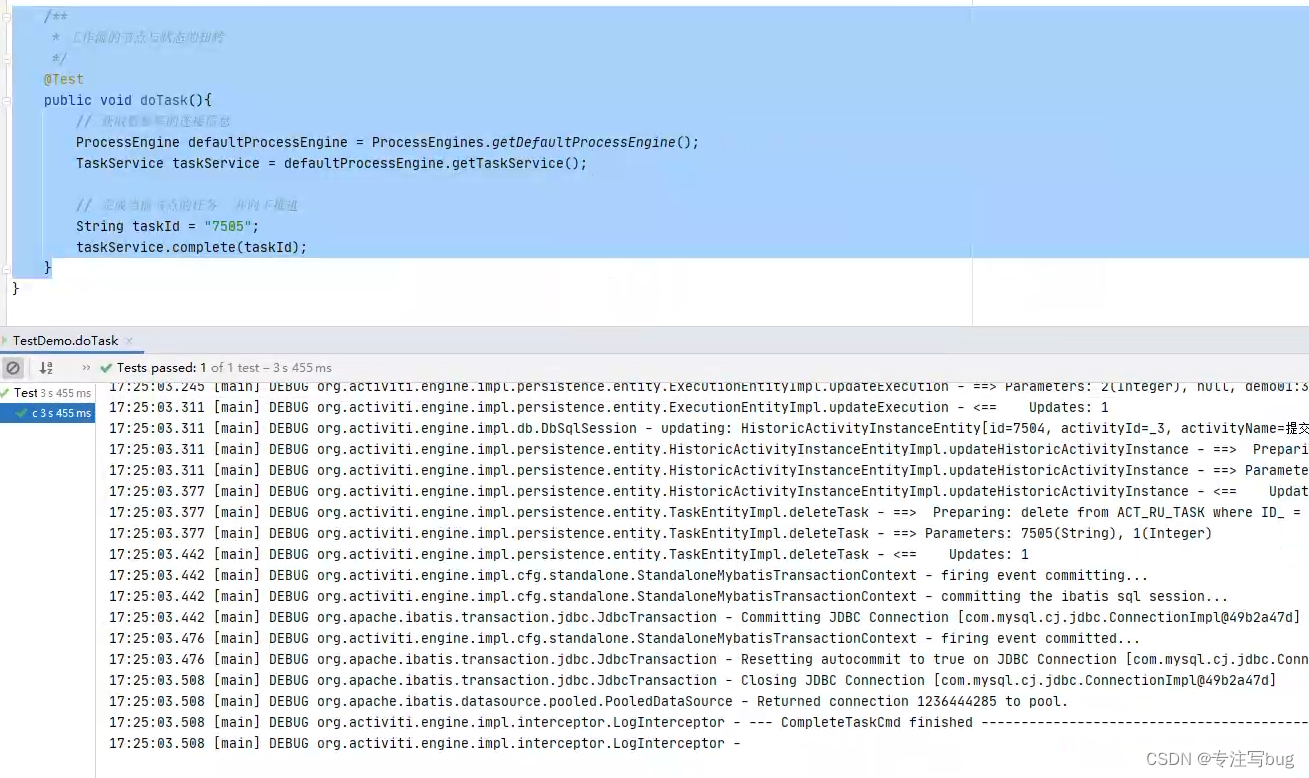Viewport: 1309px width, 778px height.
Task: Click taskService.complete(taskId) line
Action: 192,247
